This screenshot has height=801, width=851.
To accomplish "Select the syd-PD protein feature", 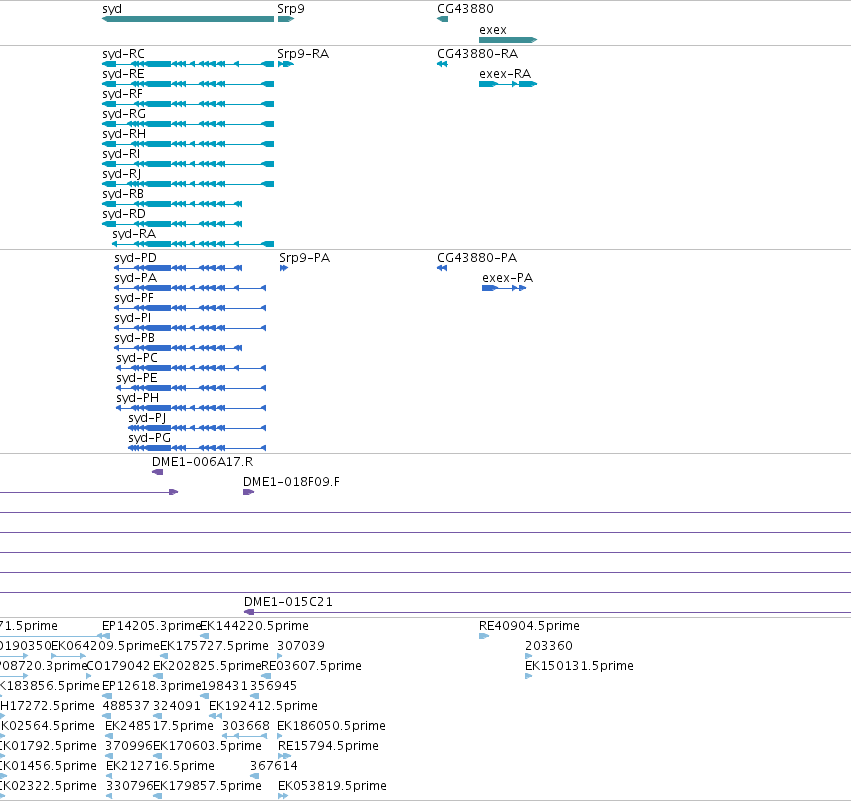I will [178, 268].
